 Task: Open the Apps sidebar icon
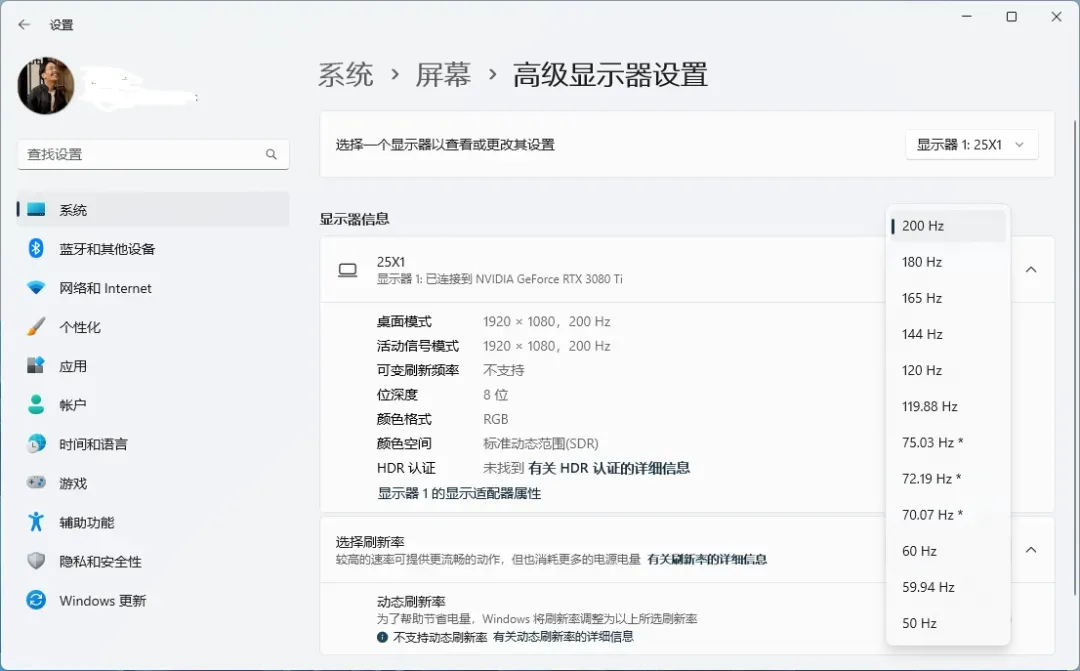coord(36,366)
